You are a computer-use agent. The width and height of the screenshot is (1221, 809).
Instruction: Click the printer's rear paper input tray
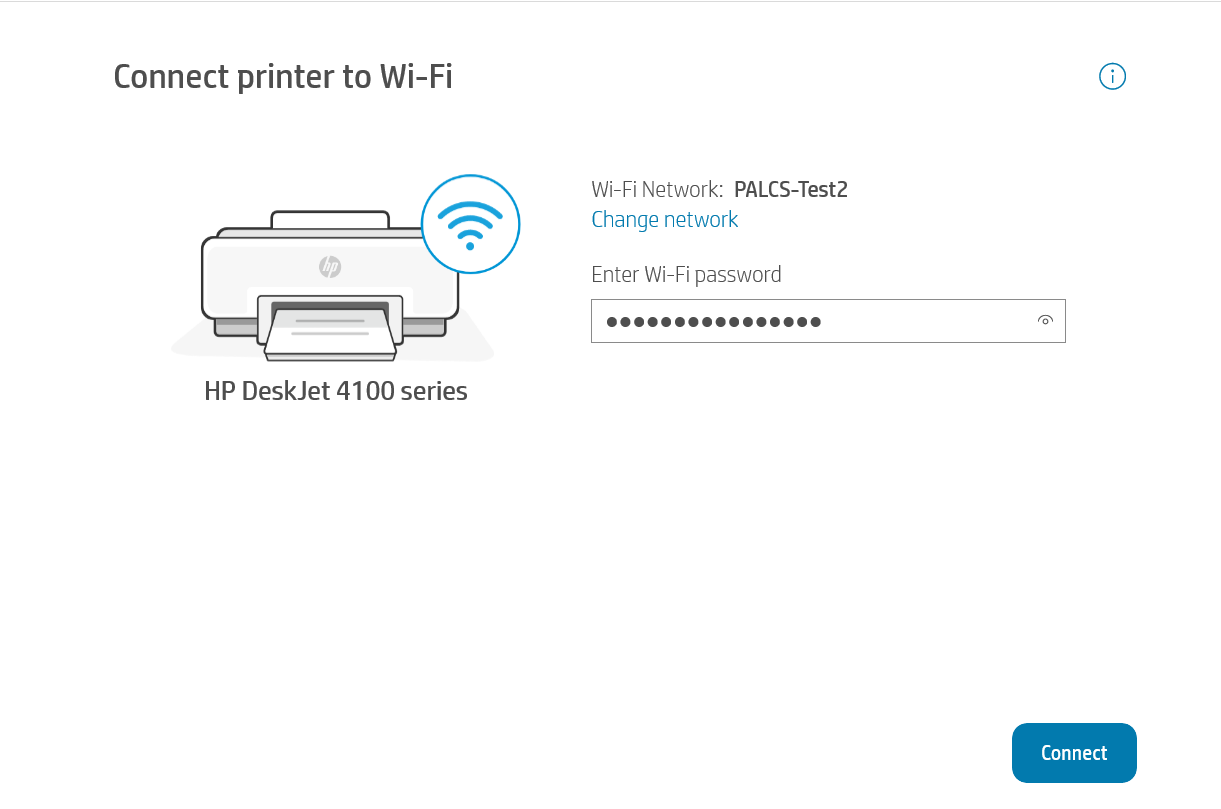(x=329, y=219)
